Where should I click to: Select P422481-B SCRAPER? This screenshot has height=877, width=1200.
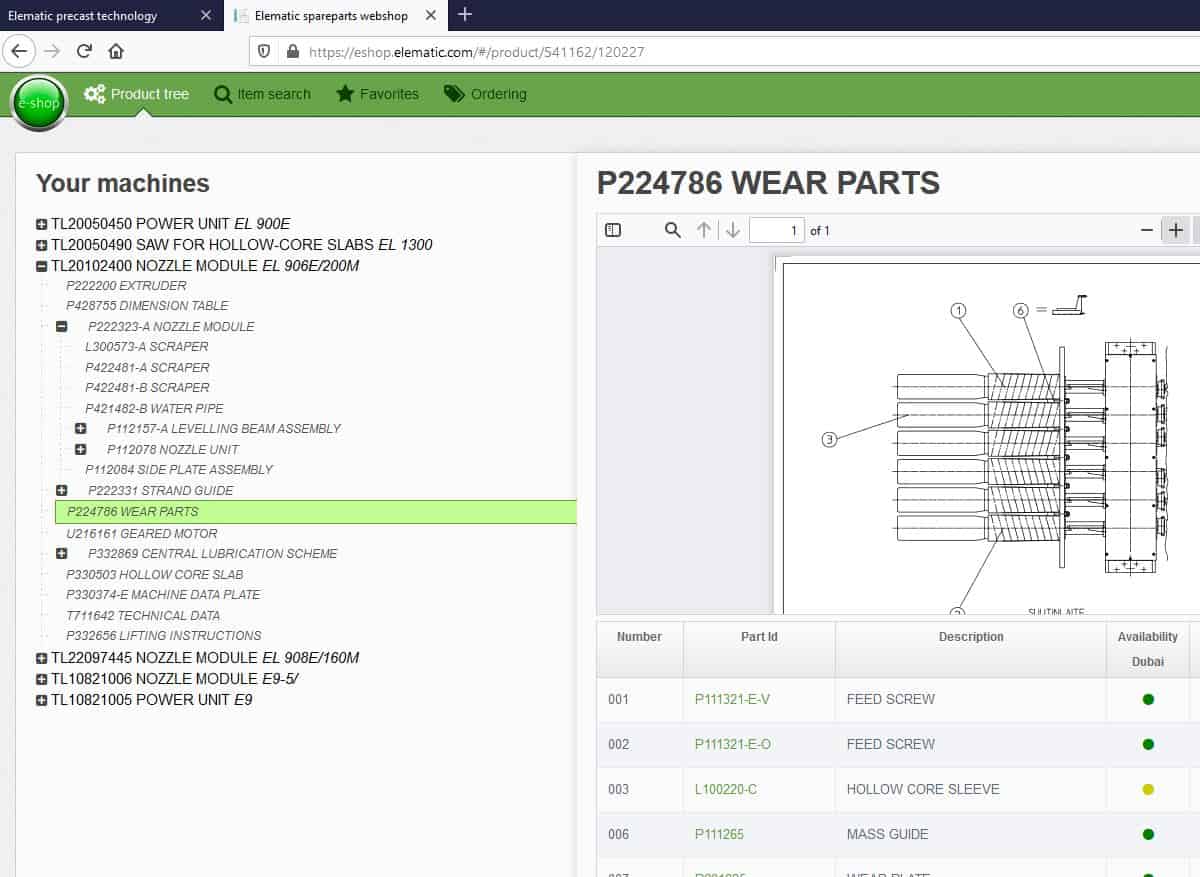147,388
